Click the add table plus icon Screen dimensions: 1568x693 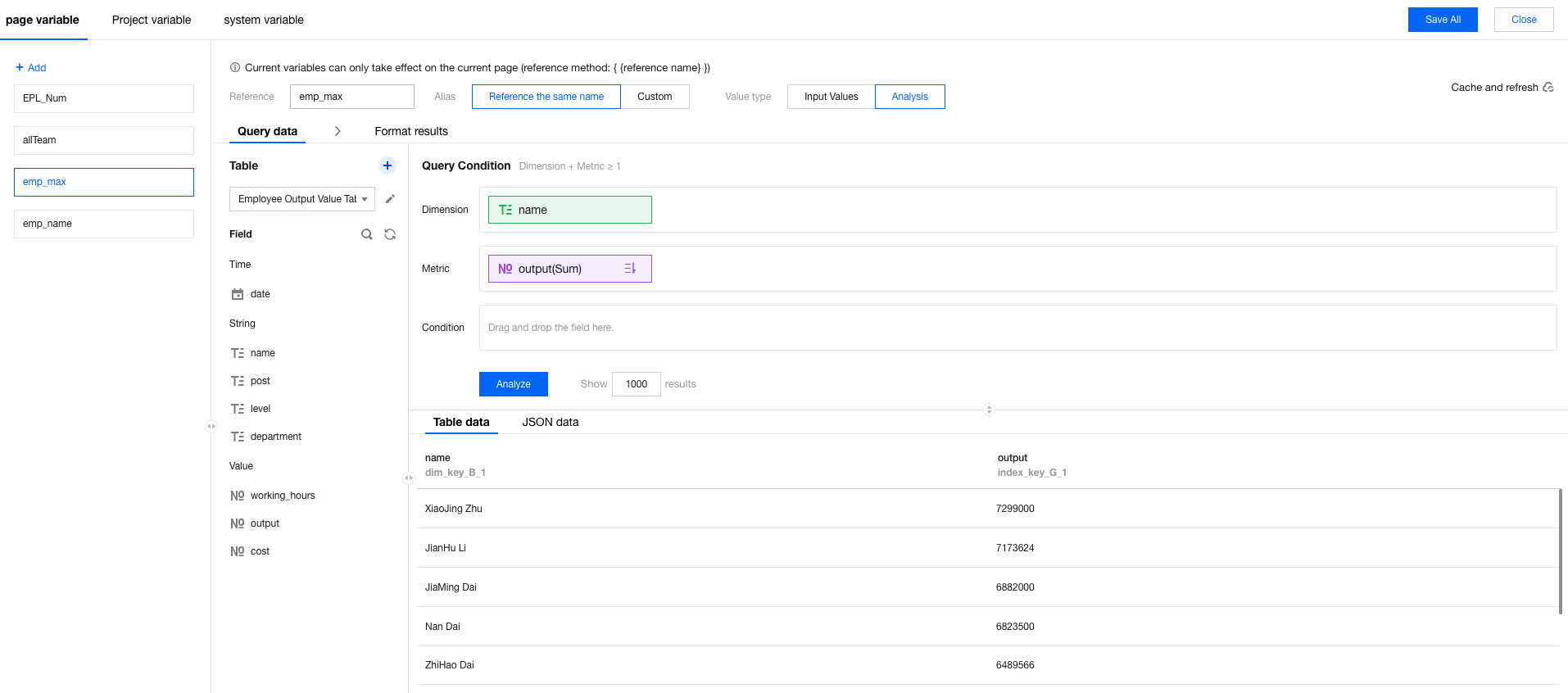[x=387, y=165]
